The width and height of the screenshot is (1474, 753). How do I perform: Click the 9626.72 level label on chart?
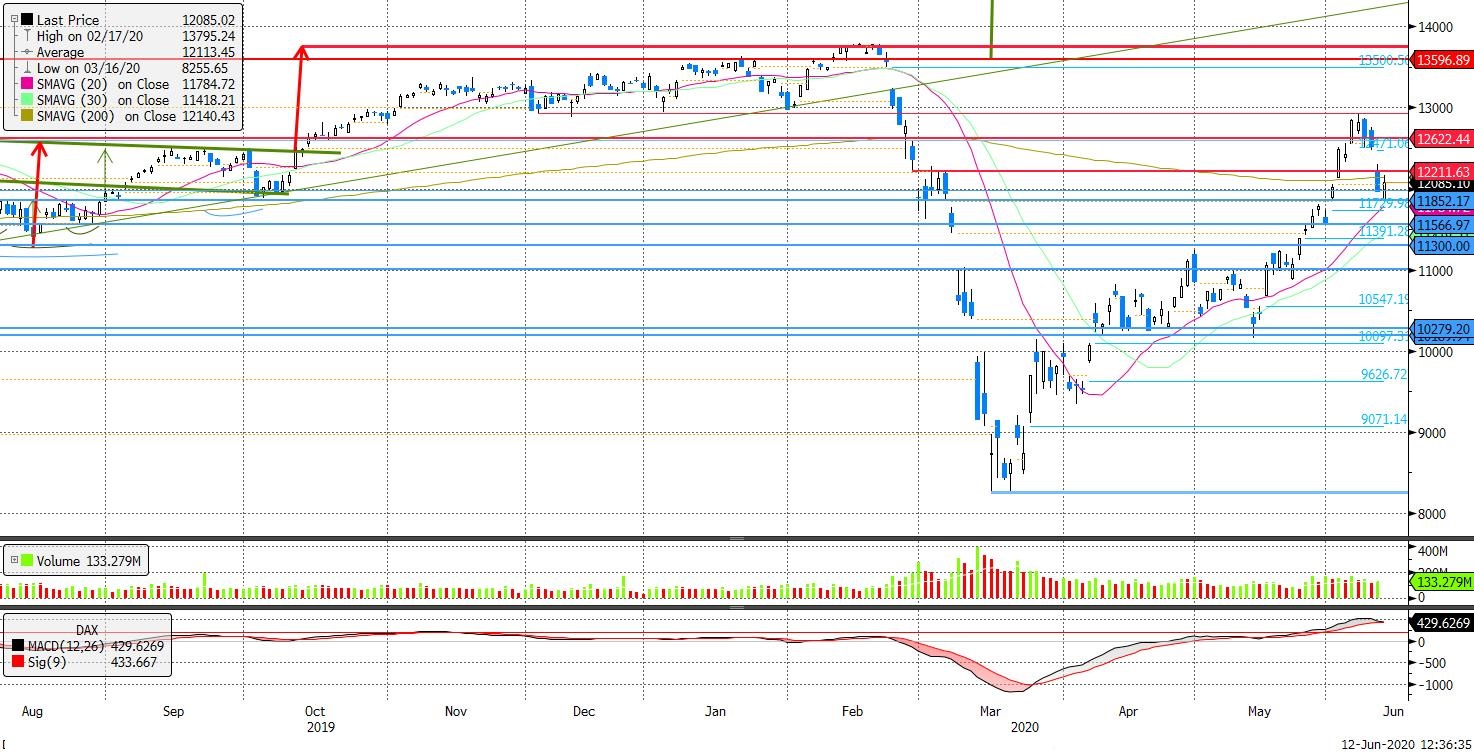[x=1385, y=374]
